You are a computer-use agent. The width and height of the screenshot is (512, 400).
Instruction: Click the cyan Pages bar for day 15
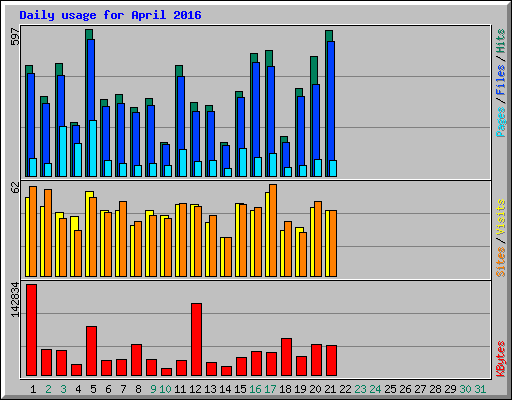coord(243,163)
